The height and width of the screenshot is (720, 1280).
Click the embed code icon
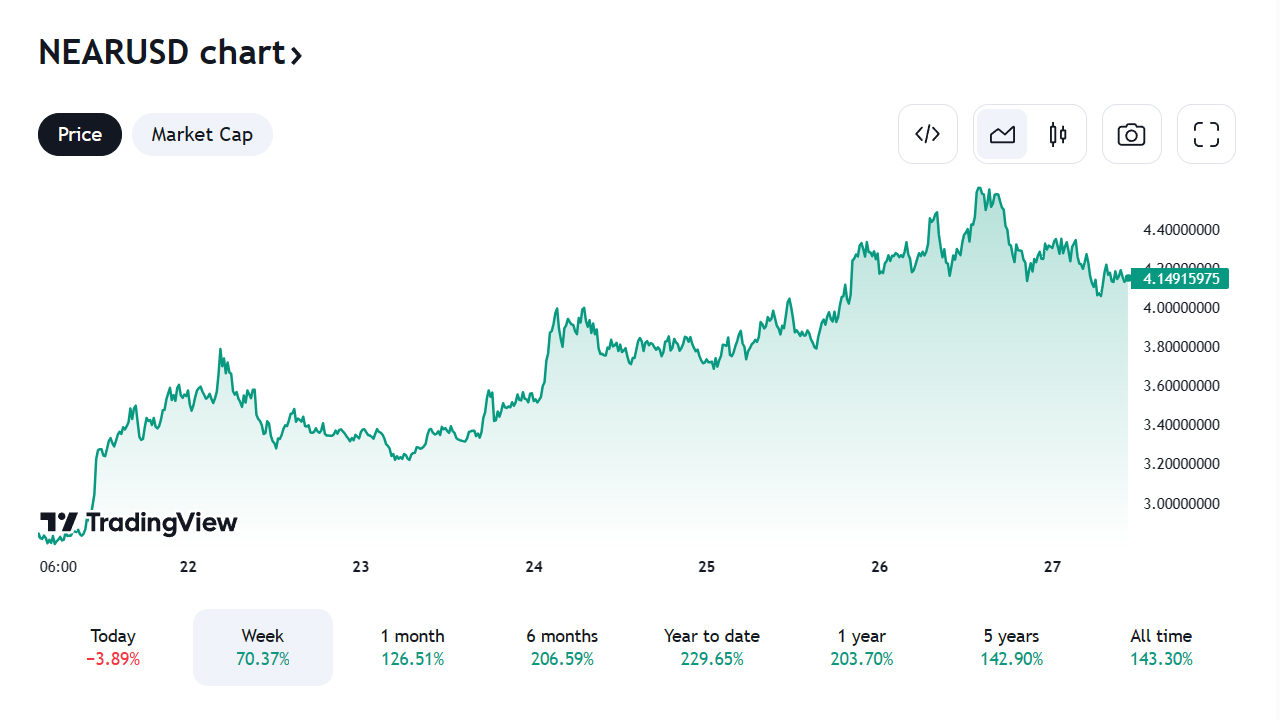(928, 134)
